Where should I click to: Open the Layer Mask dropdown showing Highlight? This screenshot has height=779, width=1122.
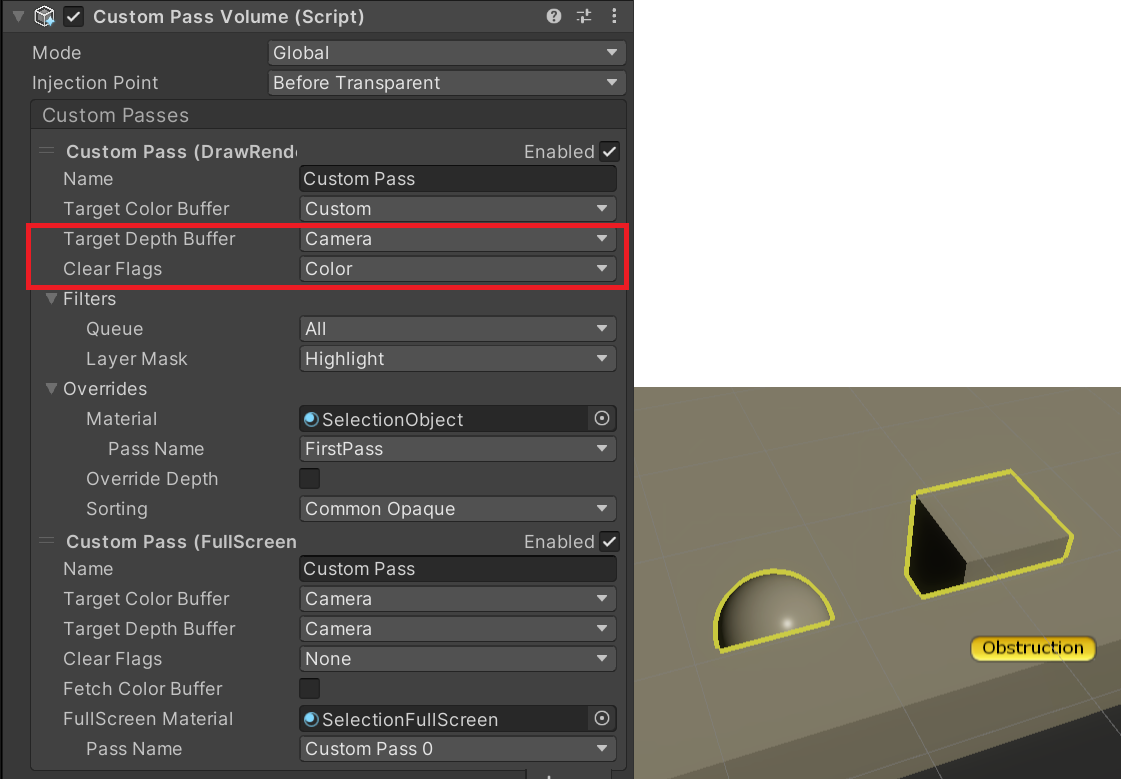[x=457, y=358]
